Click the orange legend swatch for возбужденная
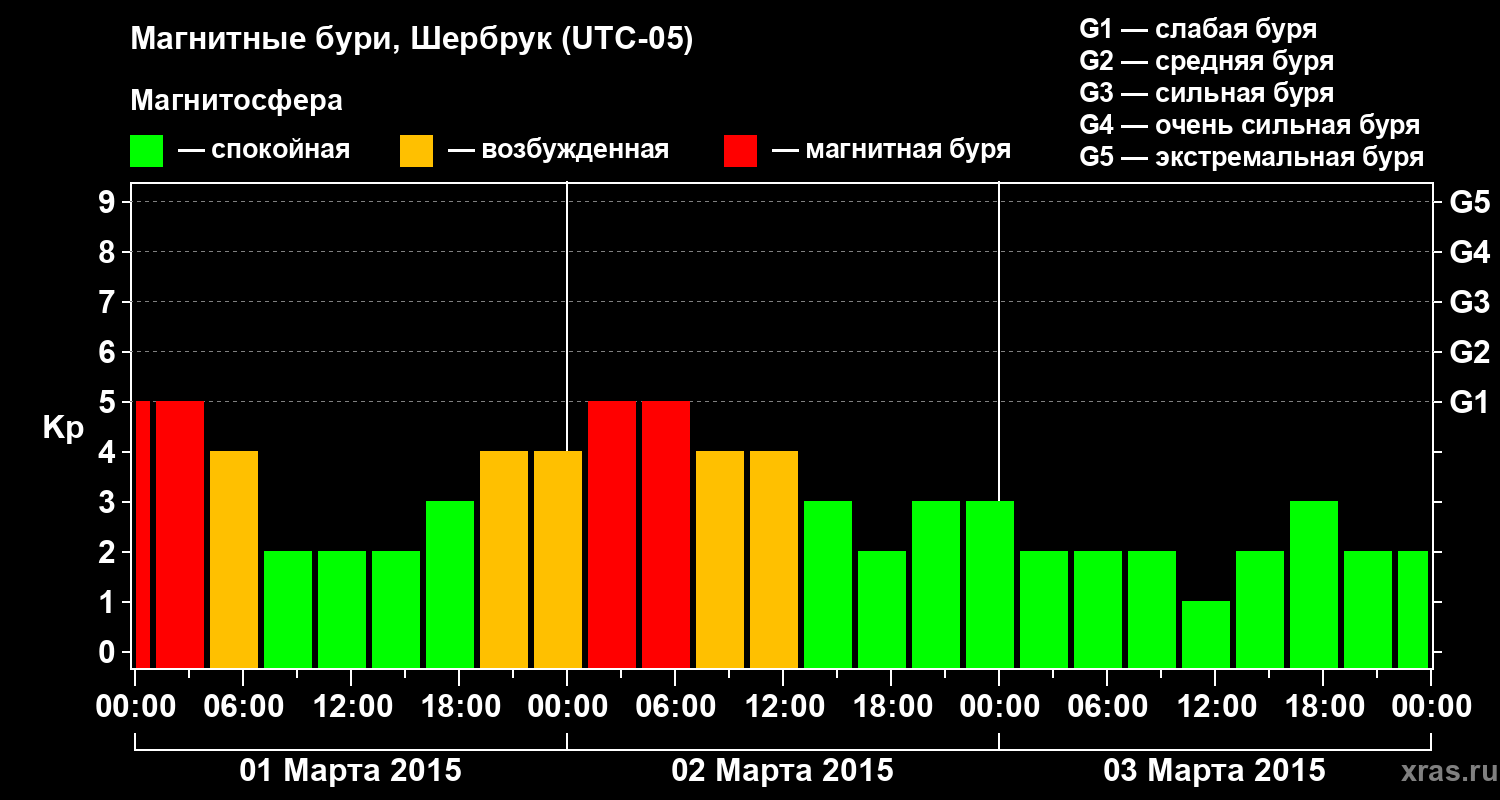1500x800 pixels. coord(416,151)
